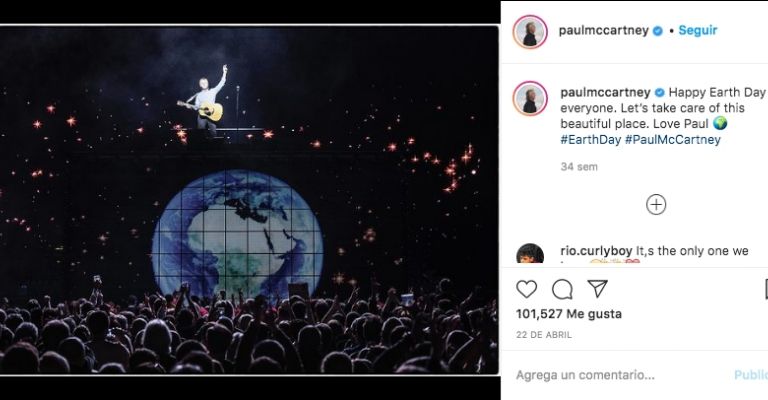
Task: Click the avatar beside the Earth Day caption
Action: 530,98
